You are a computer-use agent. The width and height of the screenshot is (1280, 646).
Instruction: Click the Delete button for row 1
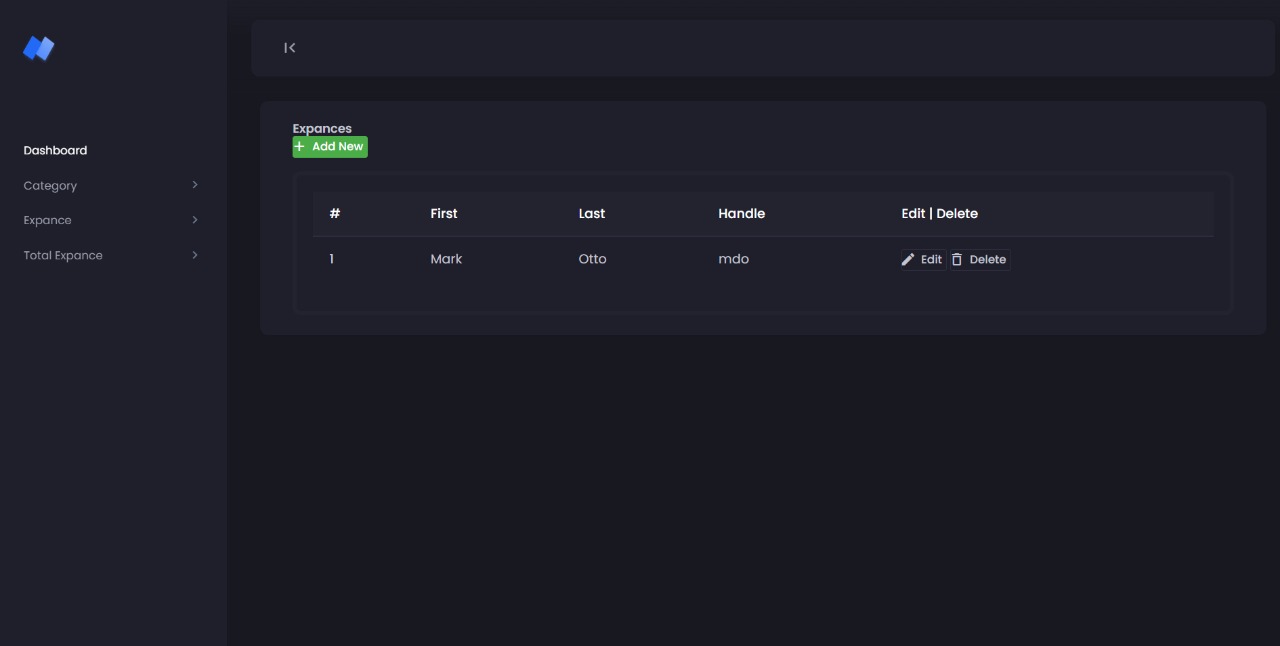click(x=980, y=259)
